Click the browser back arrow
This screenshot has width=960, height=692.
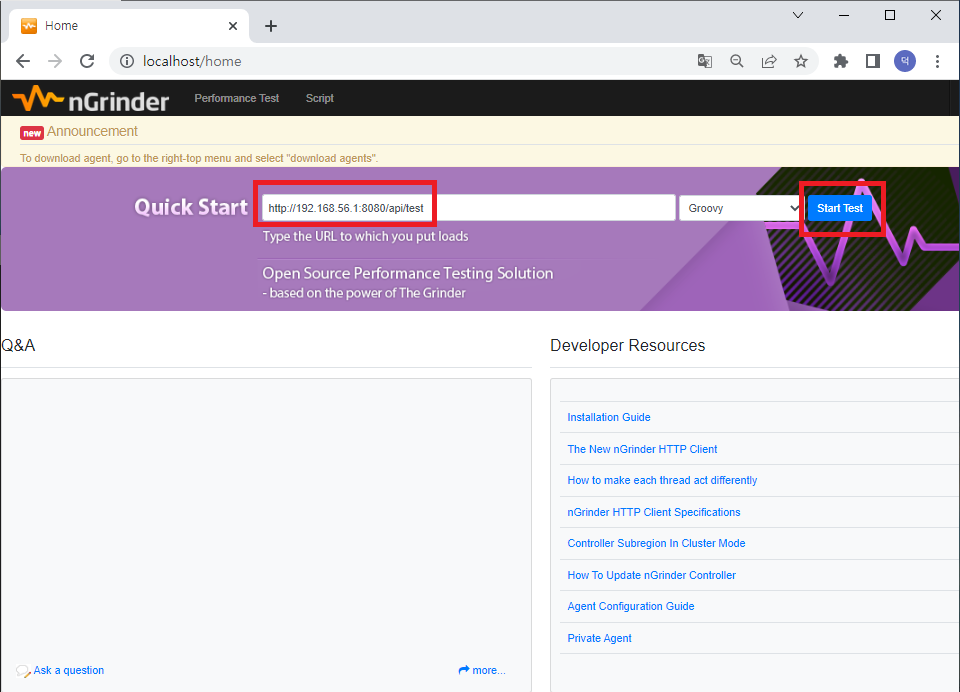(23, 61)
